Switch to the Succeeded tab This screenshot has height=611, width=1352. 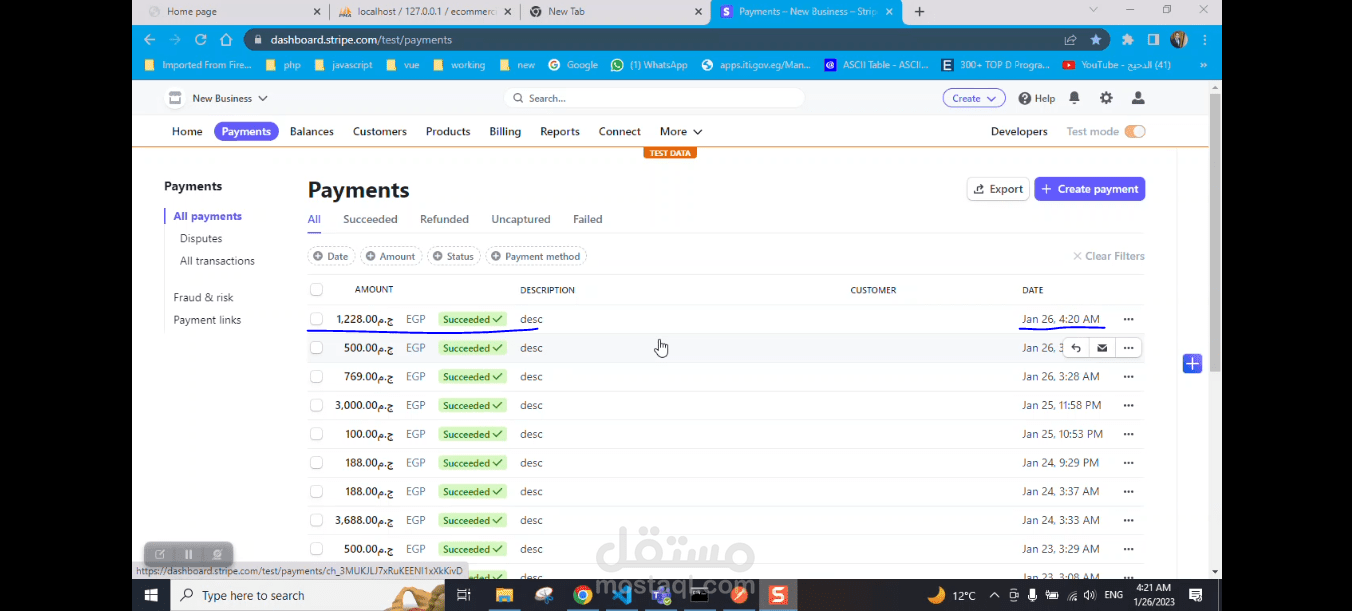(x=370, y=219)
